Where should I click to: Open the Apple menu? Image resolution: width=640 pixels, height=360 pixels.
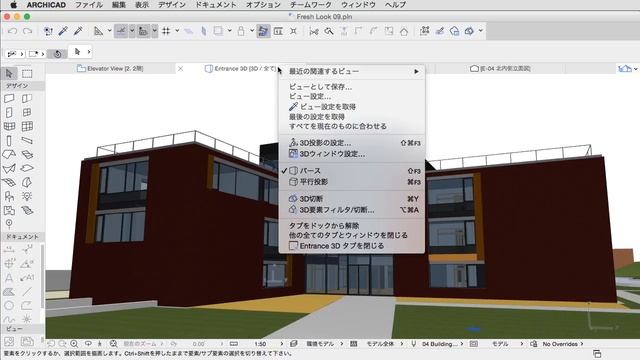click(x=13, y=5)
